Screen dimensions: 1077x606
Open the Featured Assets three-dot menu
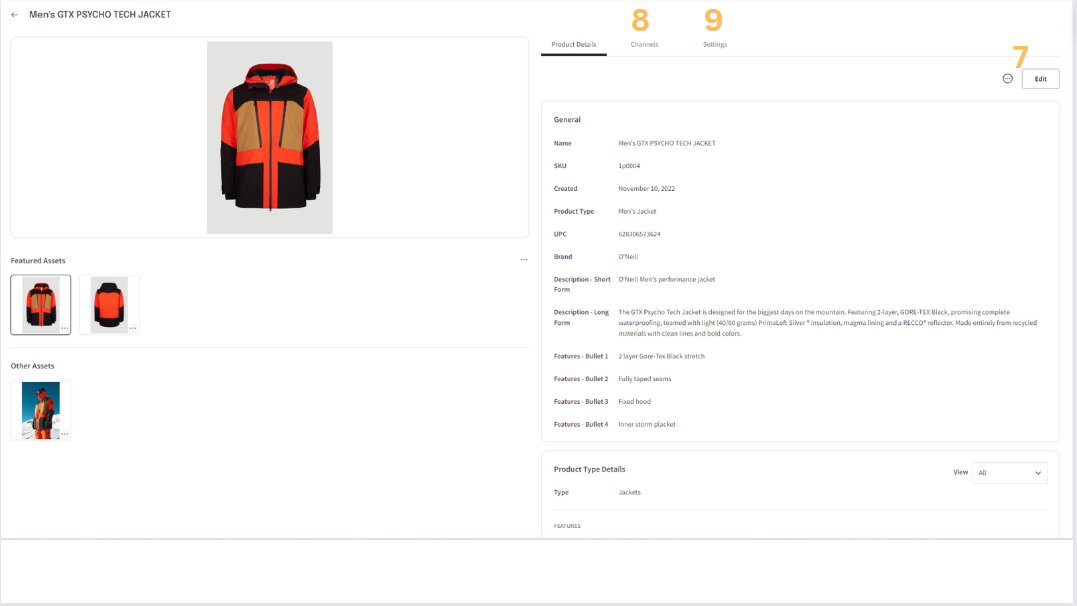[x=524, y=260]
